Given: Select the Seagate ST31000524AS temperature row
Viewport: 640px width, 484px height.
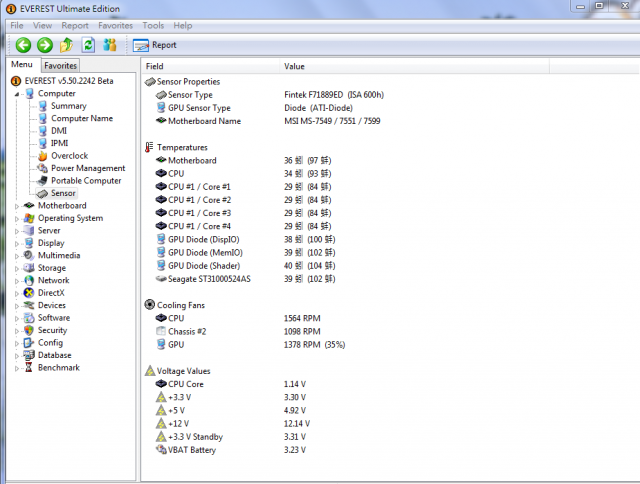Looking at the screenshot, I should click(x=245, y=279).
